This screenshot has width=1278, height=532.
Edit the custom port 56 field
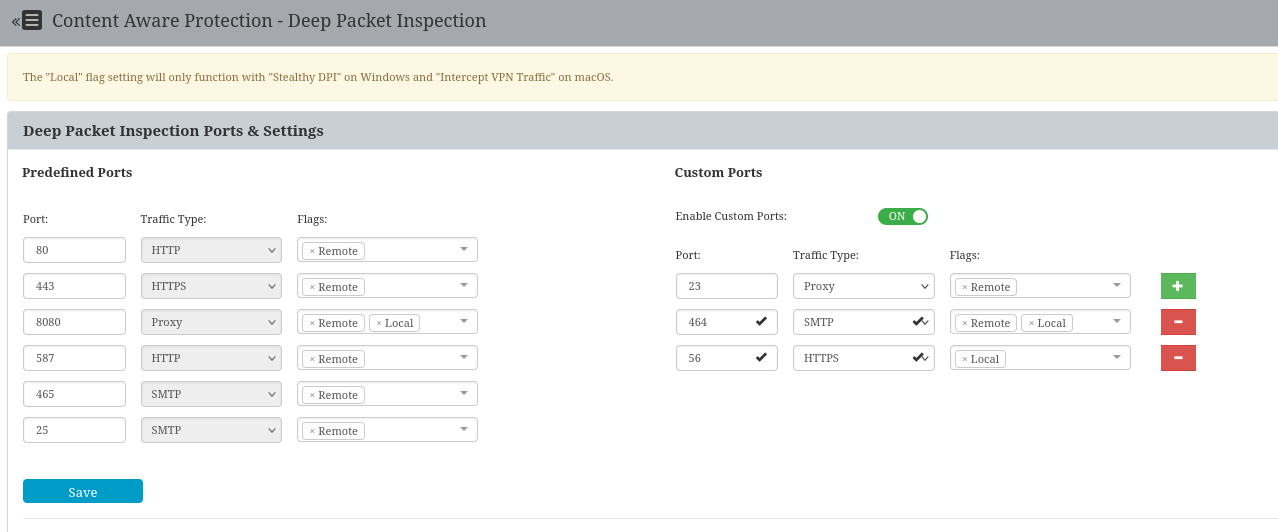point(727,358)
